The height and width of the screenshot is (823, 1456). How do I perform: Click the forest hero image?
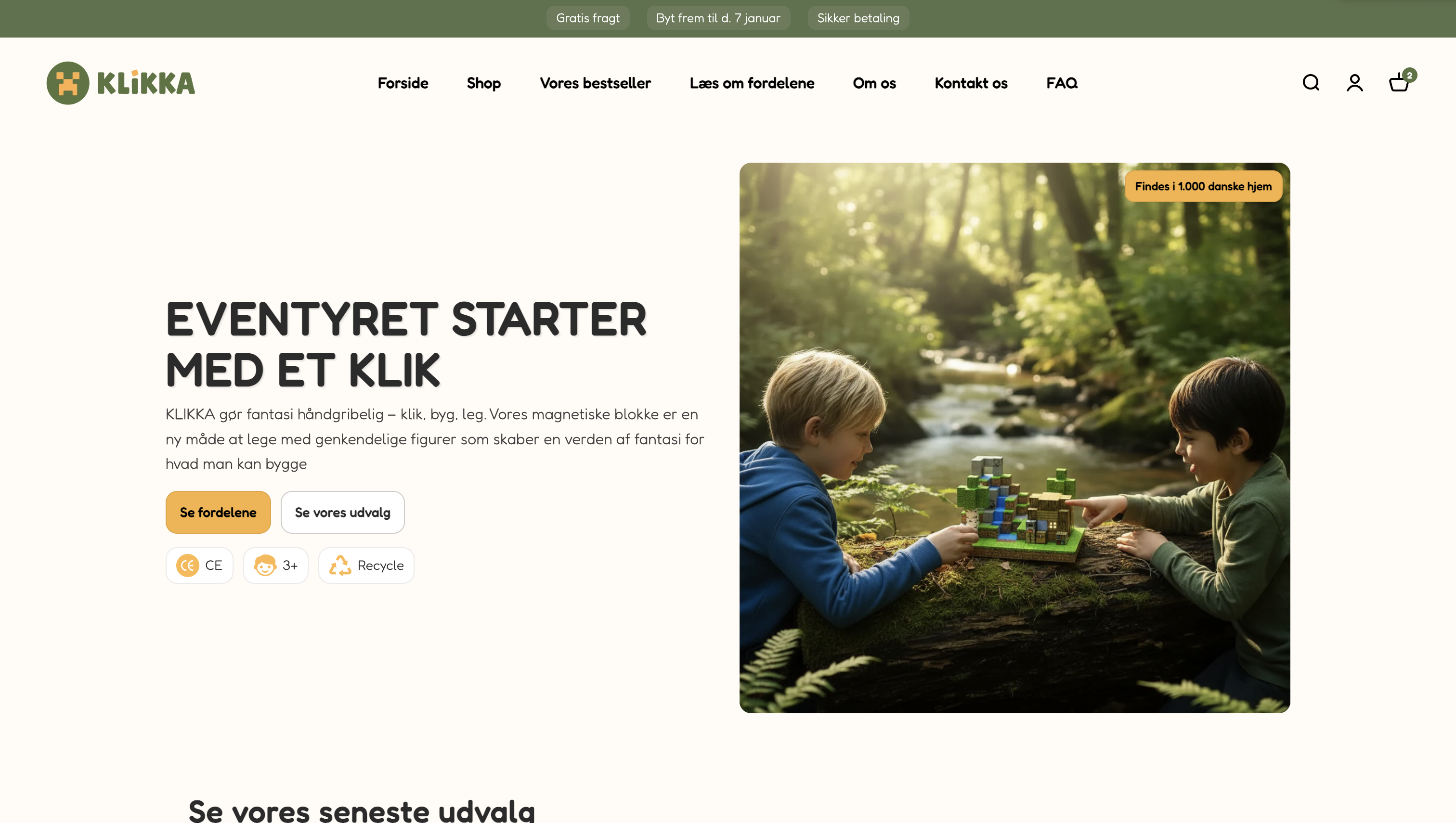click(x=1014, y=437)
